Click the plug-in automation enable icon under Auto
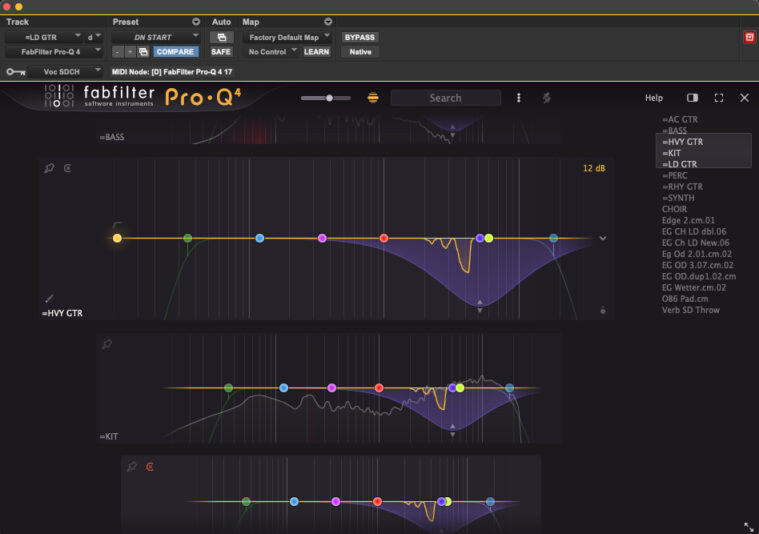Image resolution: width=759 pixels, height=534 pixels. point(221,37)
